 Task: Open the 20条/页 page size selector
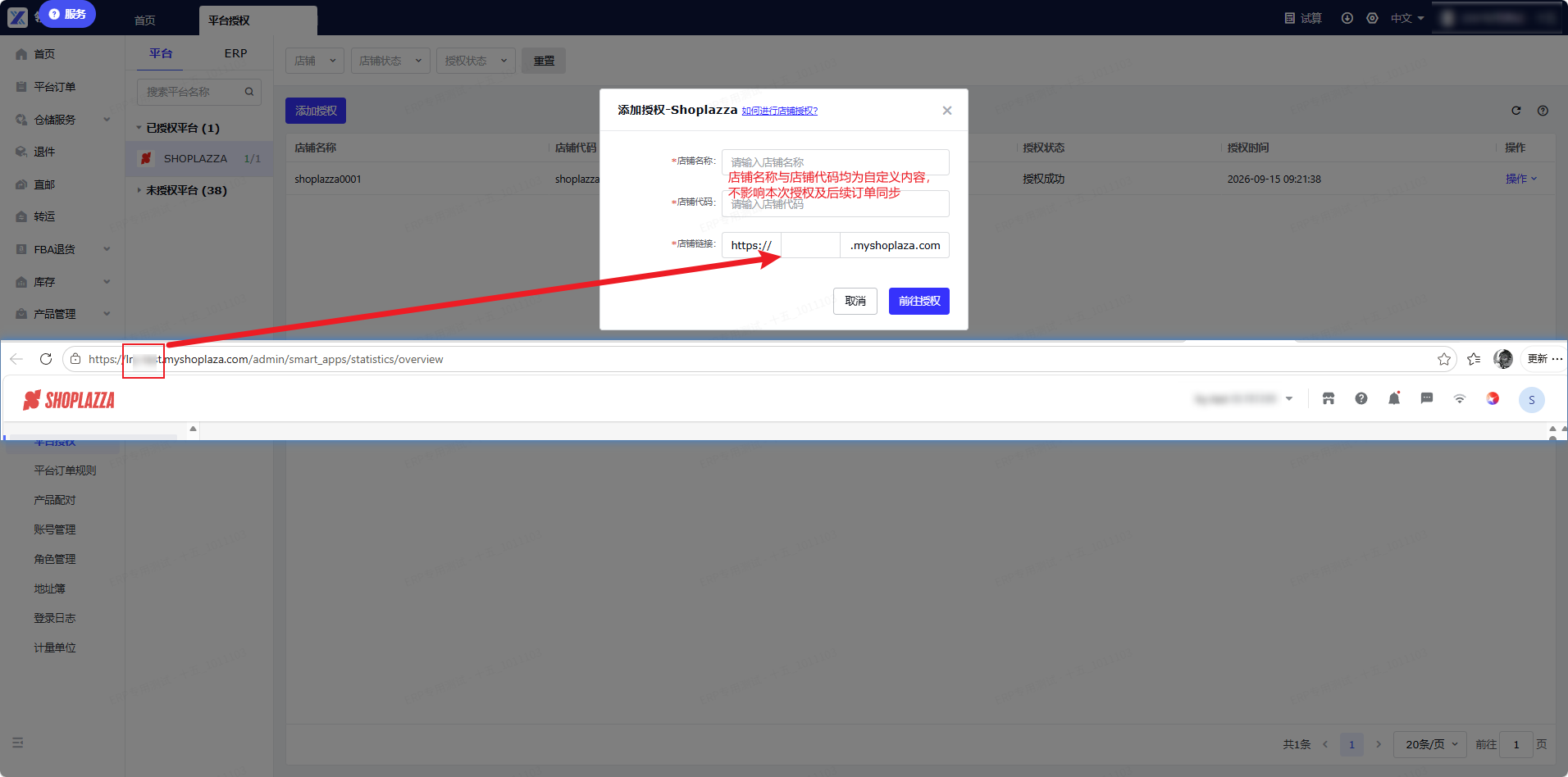(1431, 744)
